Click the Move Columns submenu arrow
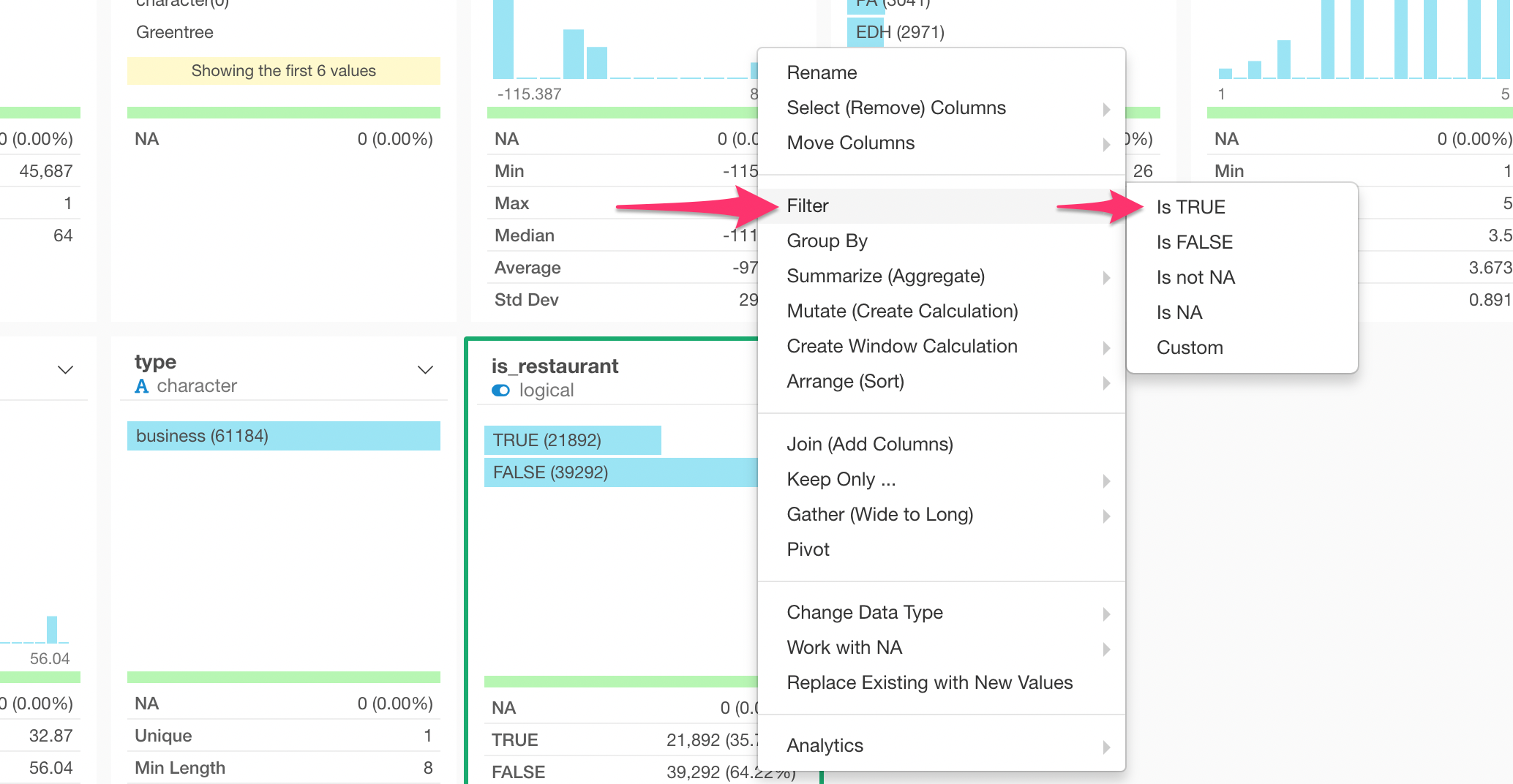The image size is (1513, 784). click(x=1105, y=144)
